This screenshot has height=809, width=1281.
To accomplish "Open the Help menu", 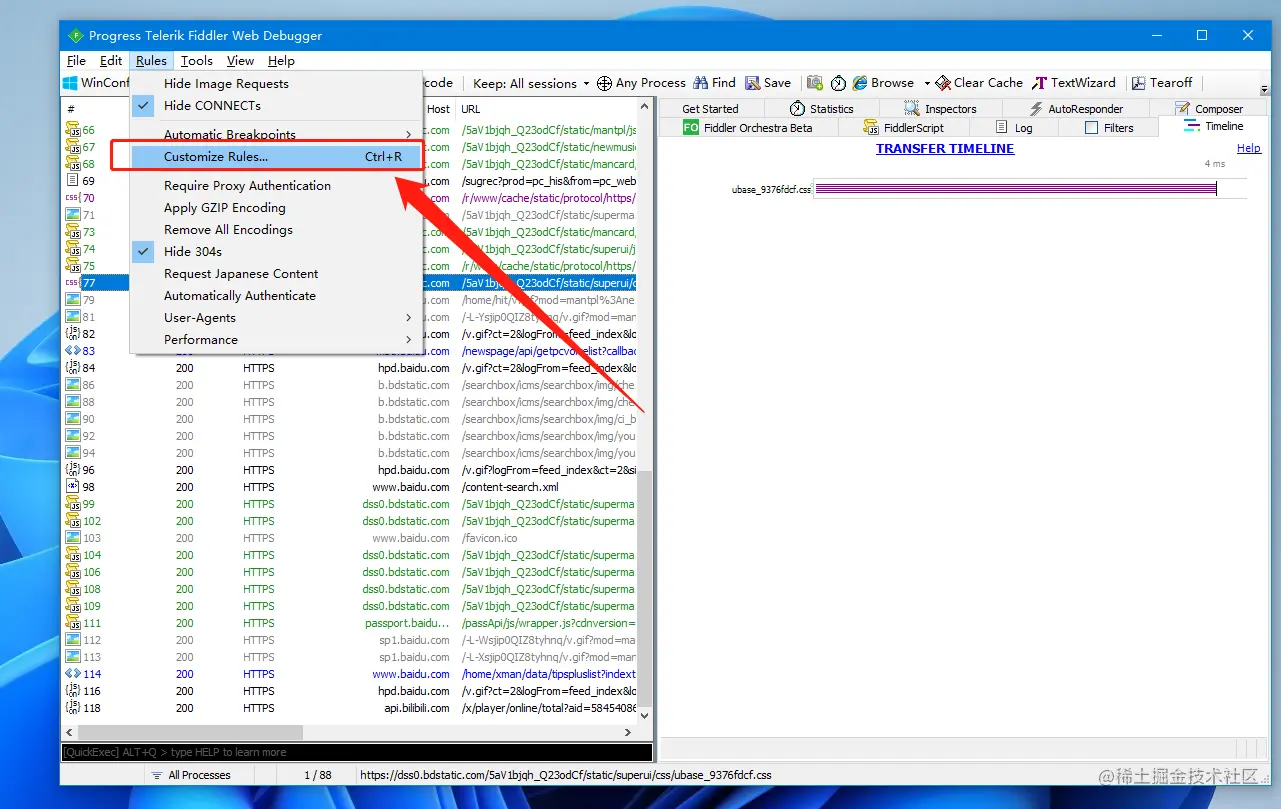I will pyautogui.click(x=281, y=61).
